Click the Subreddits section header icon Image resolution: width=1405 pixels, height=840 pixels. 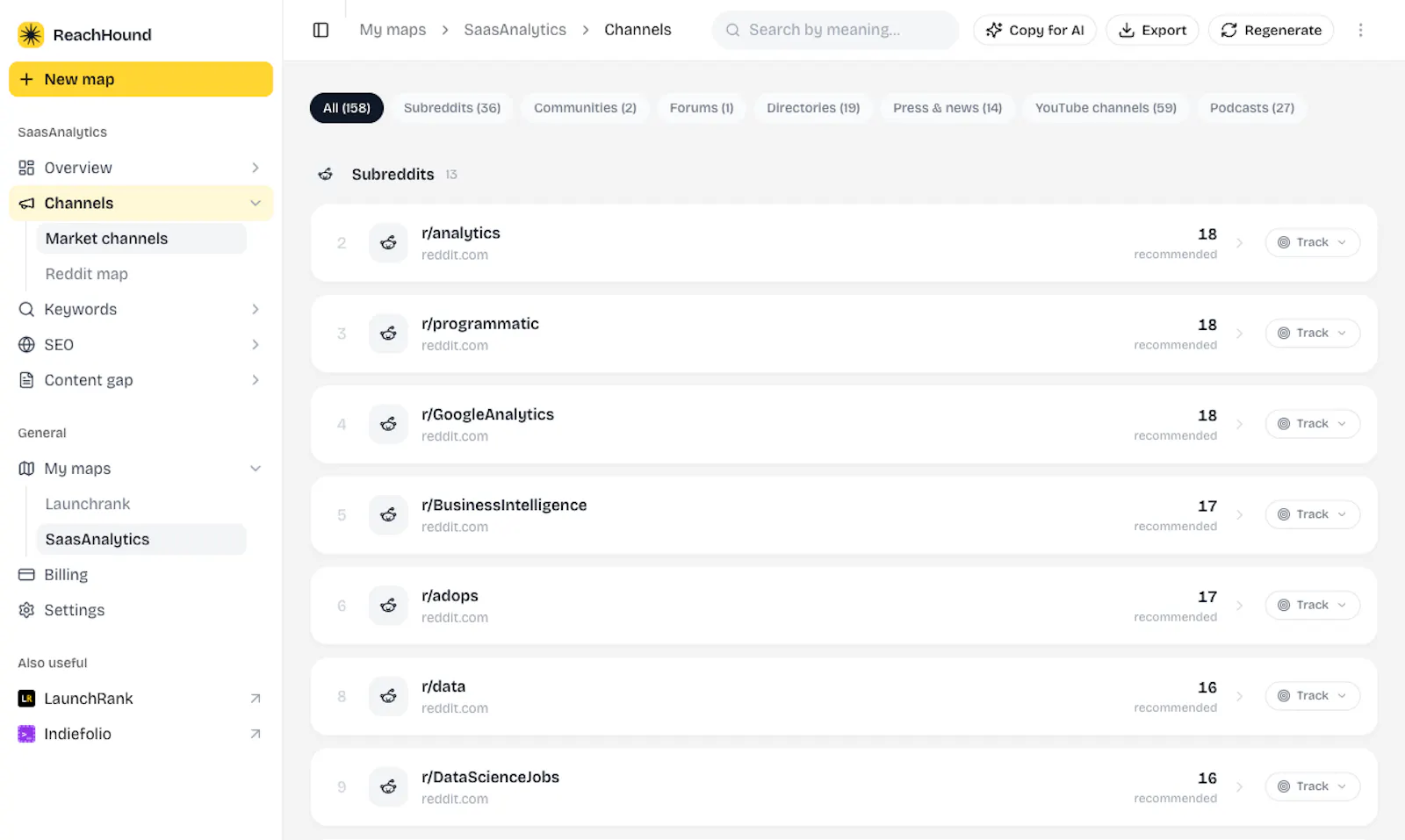click(x=326, y=175)
